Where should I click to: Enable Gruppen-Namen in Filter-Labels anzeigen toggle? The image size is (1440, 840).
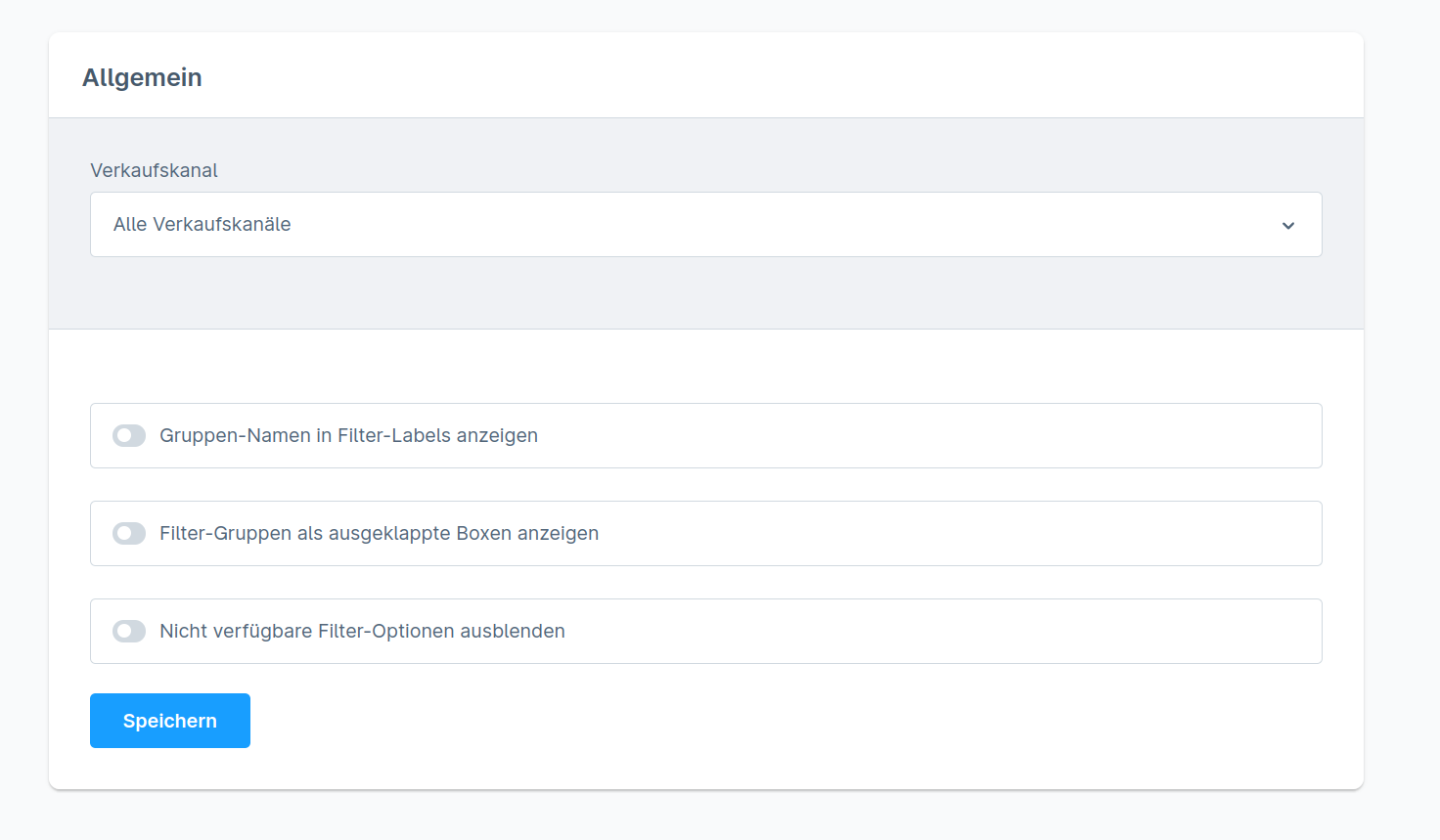129,435
